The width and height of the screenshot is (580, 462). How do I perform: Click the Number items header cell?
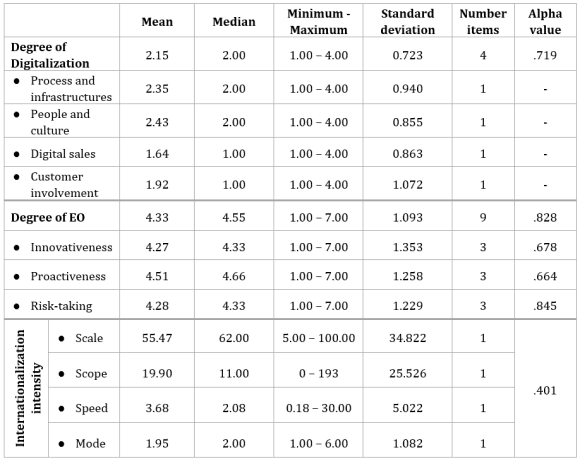click(x=483, y=21)
